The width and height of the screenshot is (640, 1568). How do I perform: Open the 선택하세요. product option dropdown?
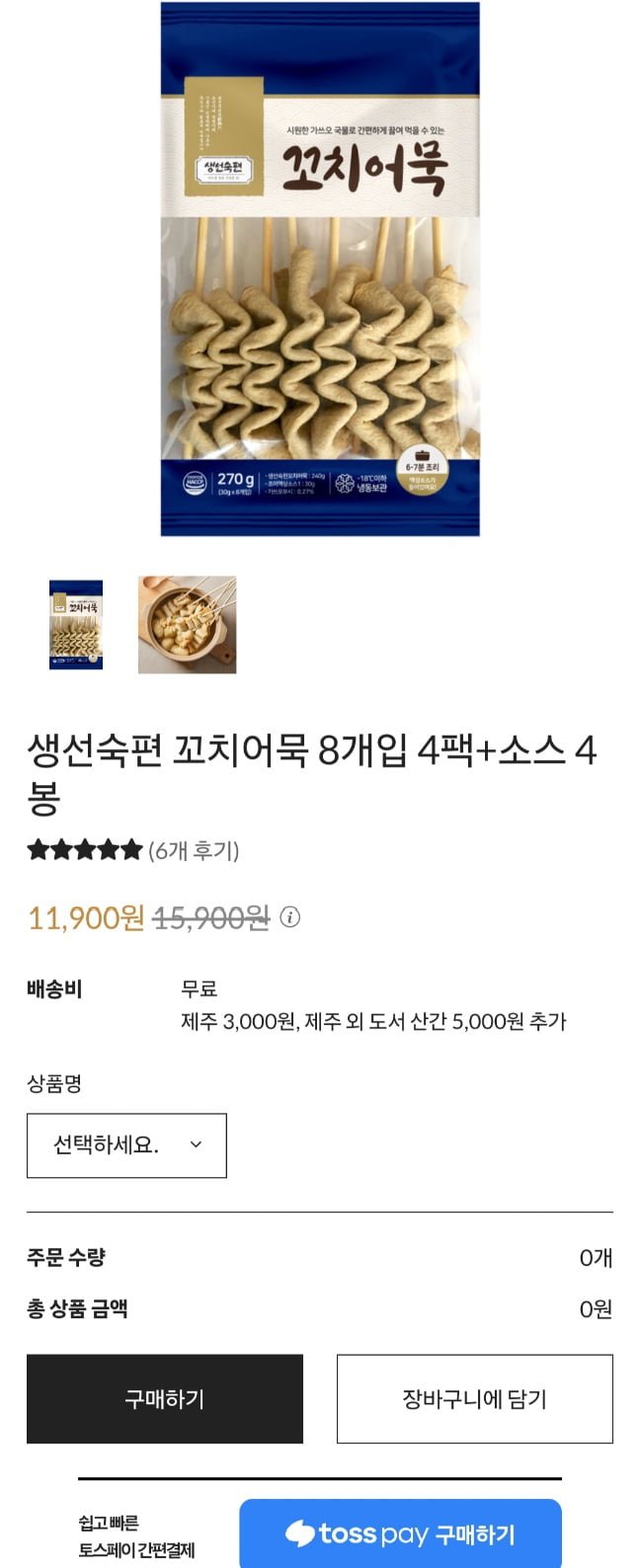coord(126,1145)
